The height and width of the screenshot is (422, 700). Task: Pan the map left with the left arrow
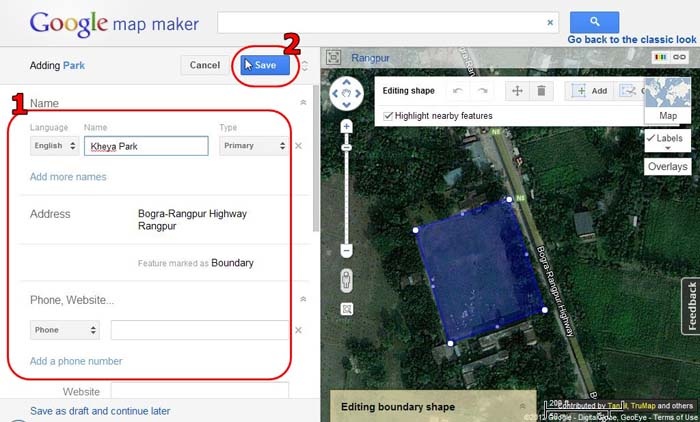[x=335, y=94]
